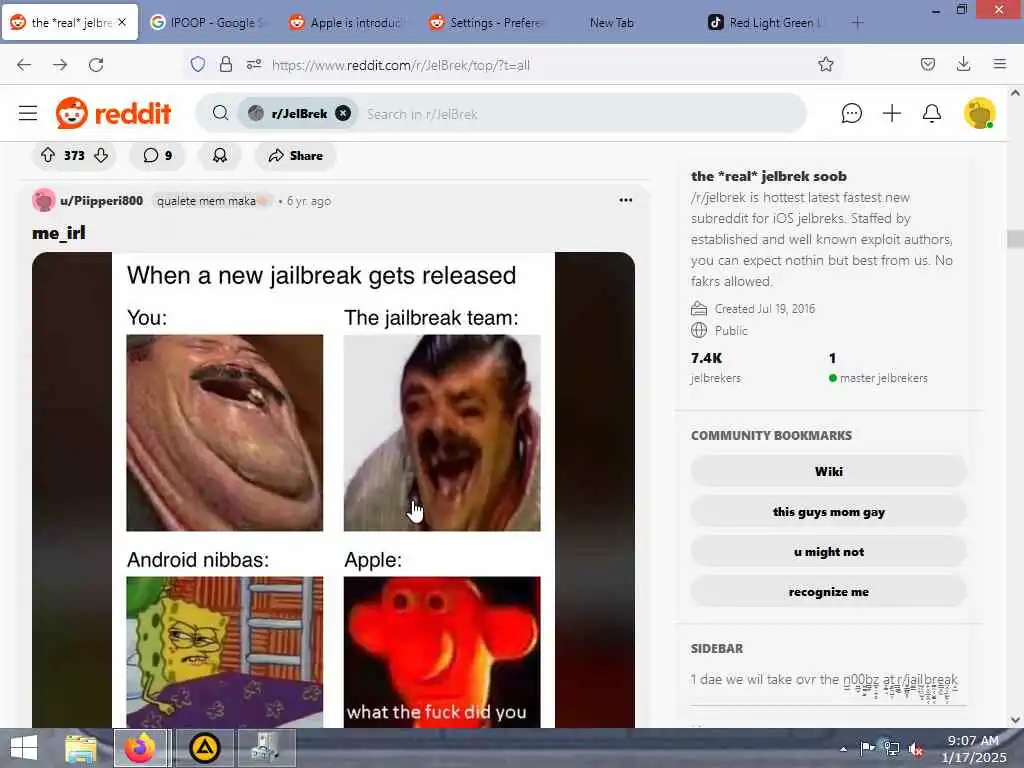The image size is (1024, 768).
Task: Switch to IPOOP - Google tab
Action: tap(208, 23)
